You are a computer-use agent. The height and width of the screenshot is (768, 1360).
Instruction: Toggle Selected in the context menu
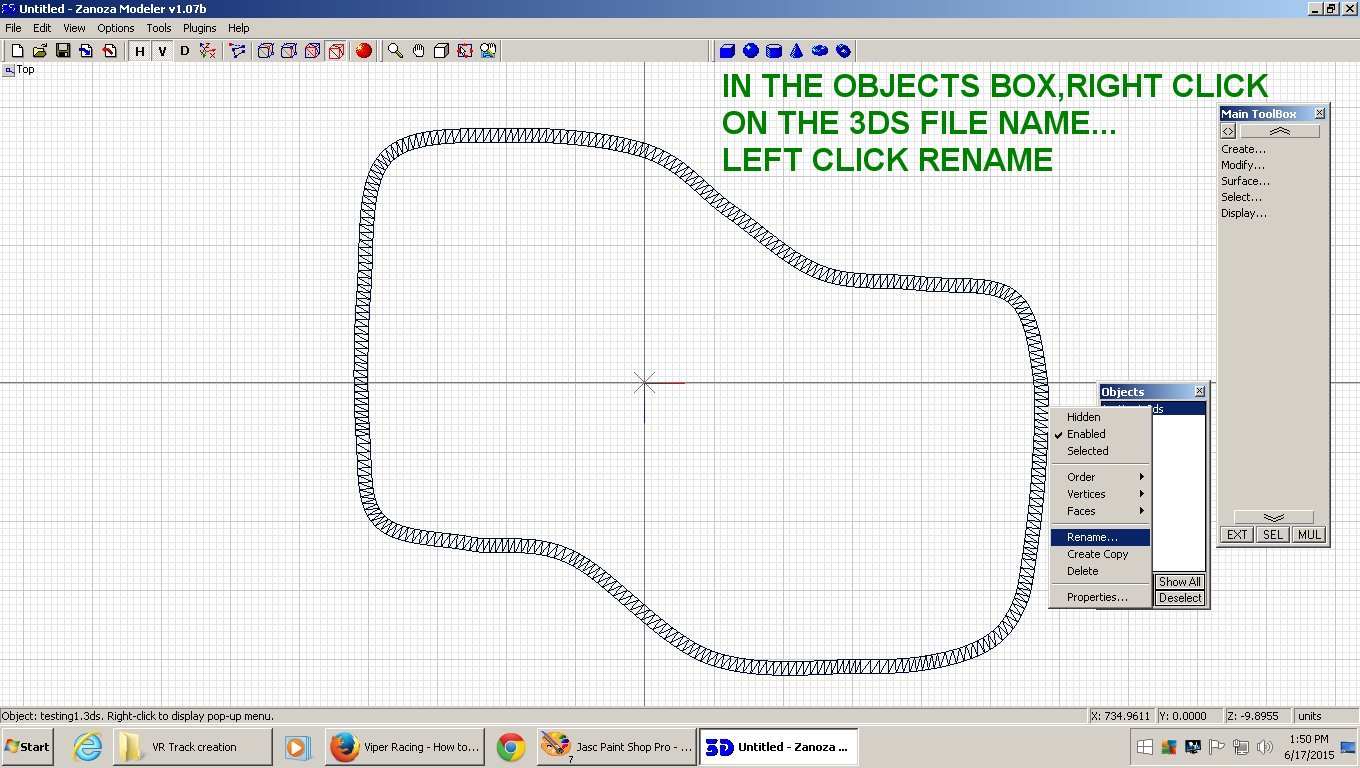coord(1101,451)
